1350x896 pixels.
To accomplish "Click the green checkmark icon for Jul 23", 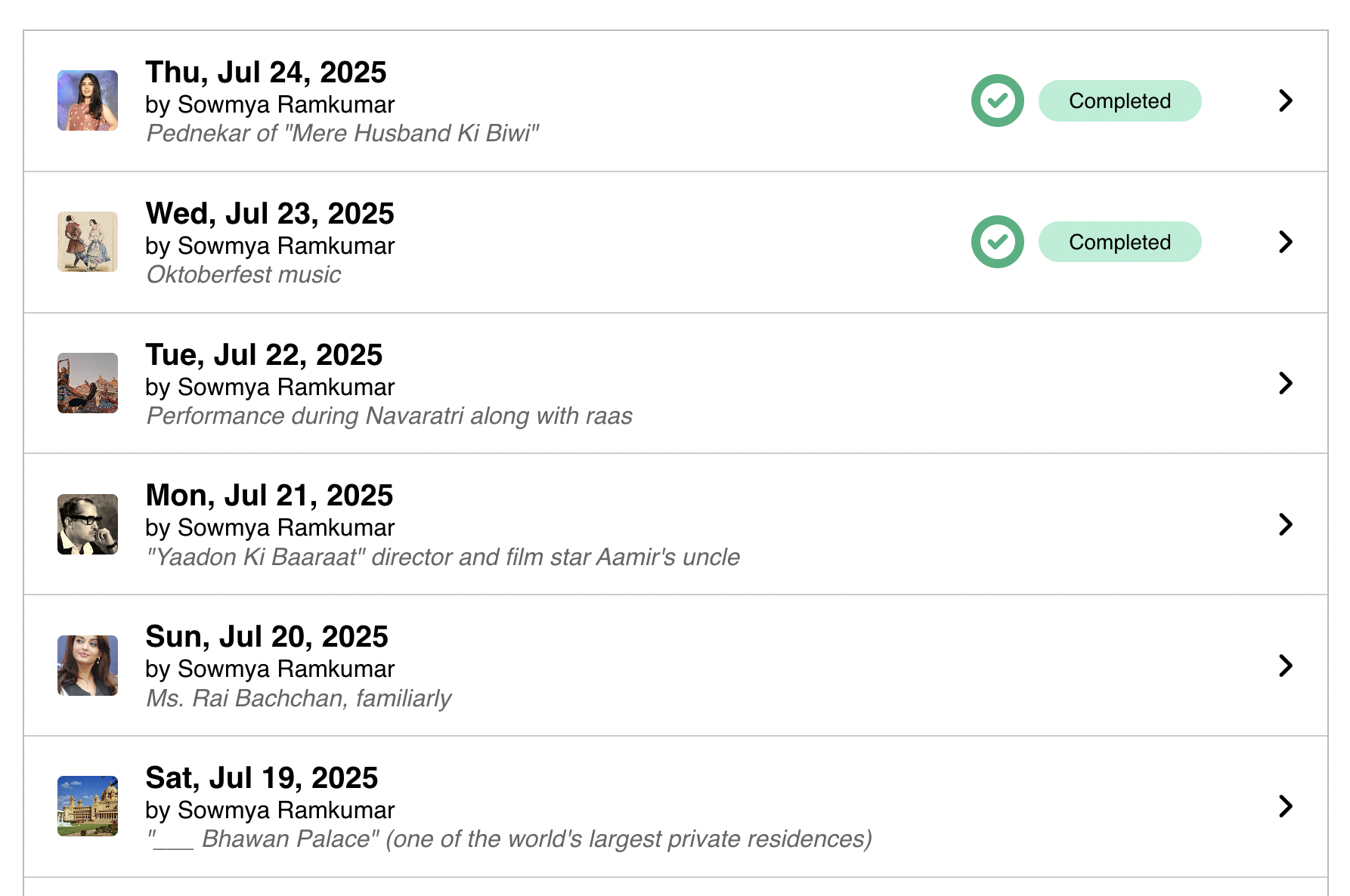I will pyautogui.click(x=997, y=242).
